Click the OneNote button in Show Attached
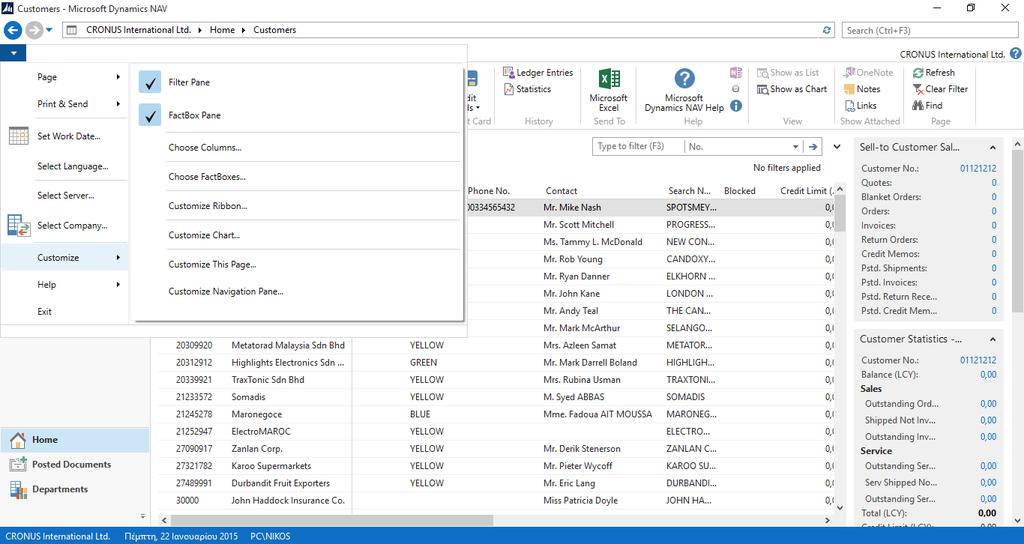The height and width of the screenshot is (544, 1024). 868,72
